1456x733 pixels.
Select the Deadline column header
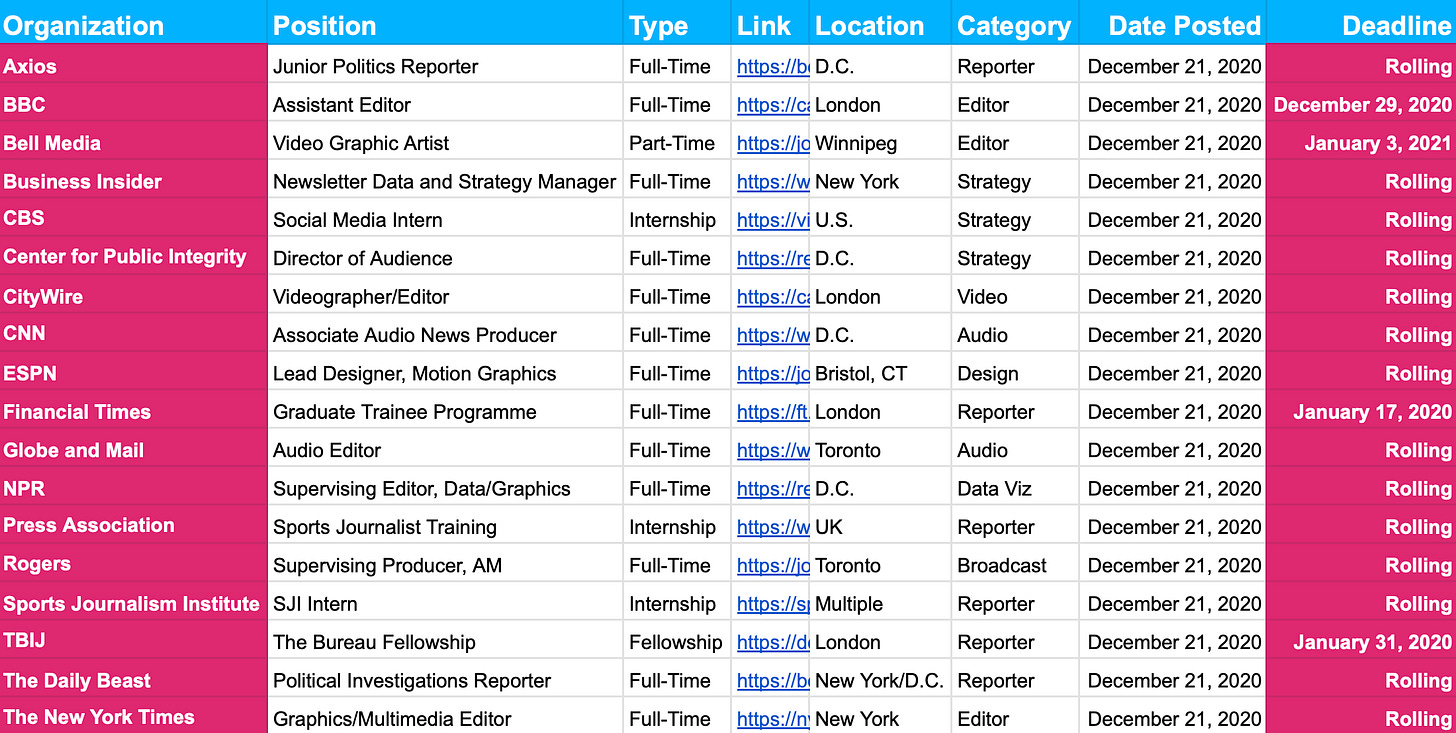(x=1361, y=22)
